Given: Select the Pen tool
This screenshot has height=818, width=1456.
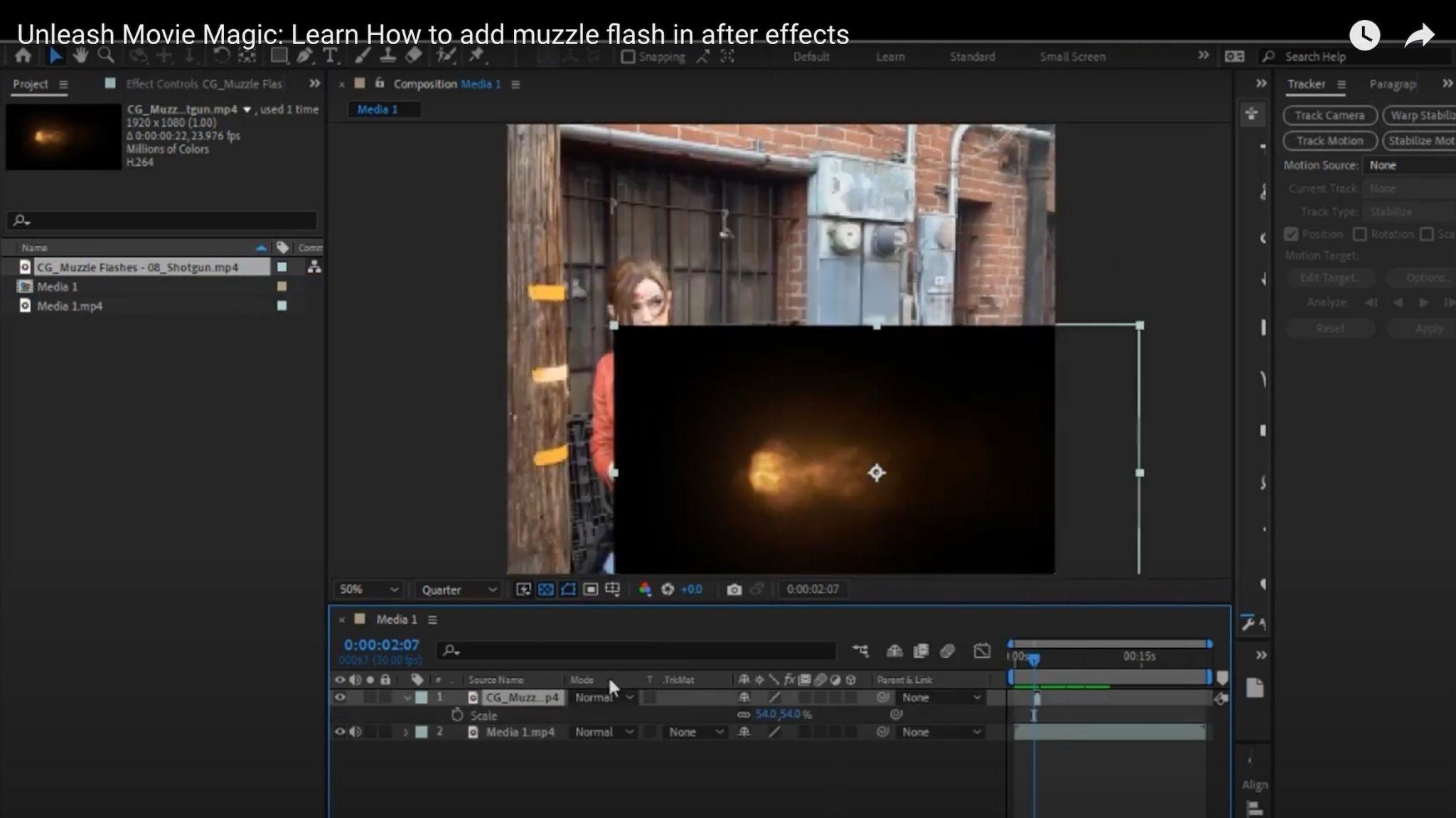Looking at the screenshot, I should [x=304, y=56].
